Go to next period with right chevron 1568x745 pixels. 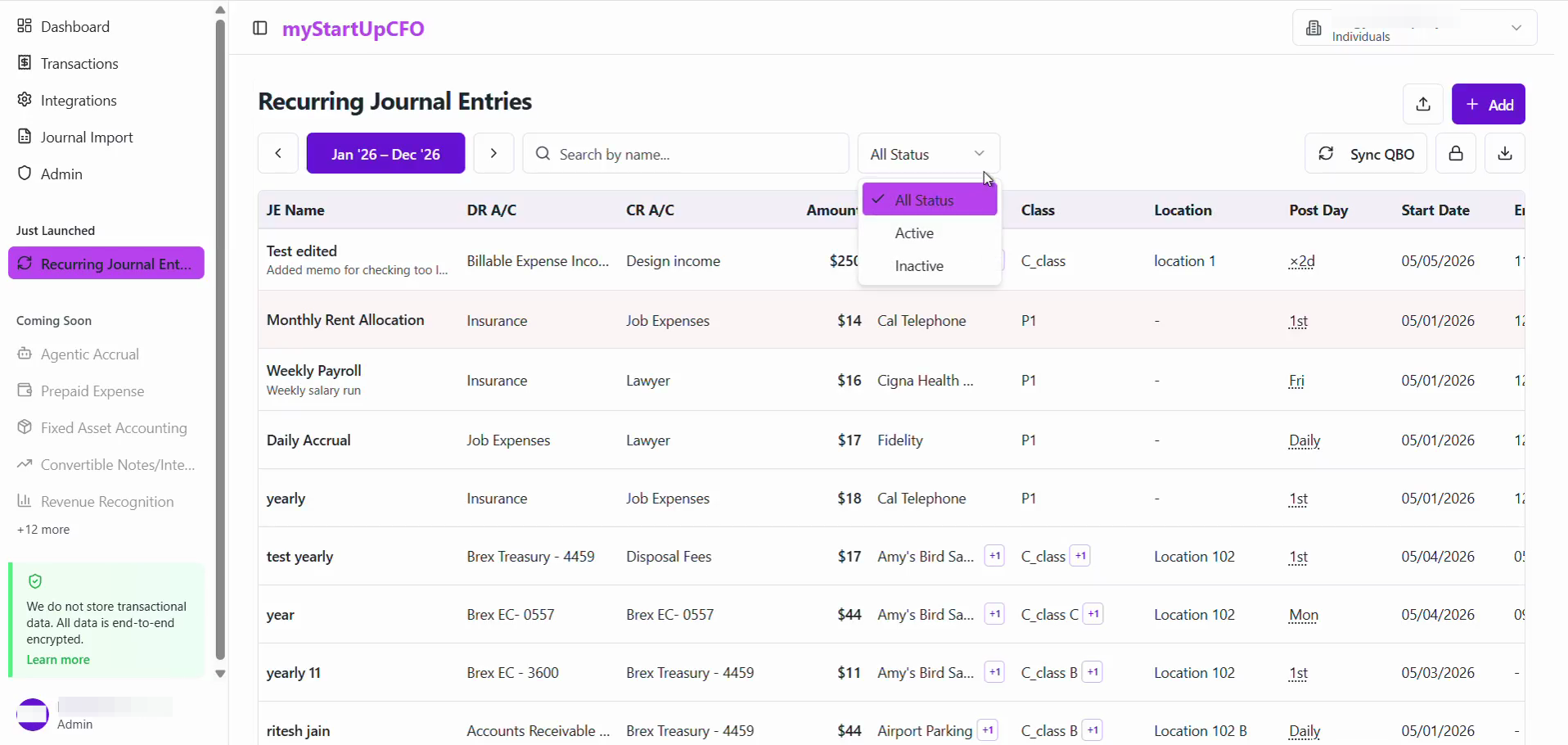coord(493,153)
